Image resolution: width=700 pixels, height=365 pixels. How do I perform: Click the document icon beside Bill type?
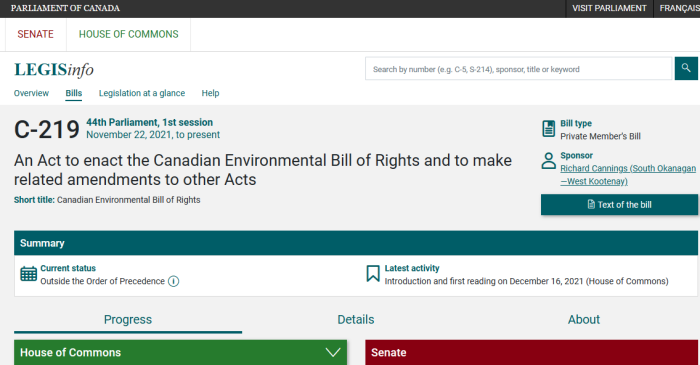548,129
